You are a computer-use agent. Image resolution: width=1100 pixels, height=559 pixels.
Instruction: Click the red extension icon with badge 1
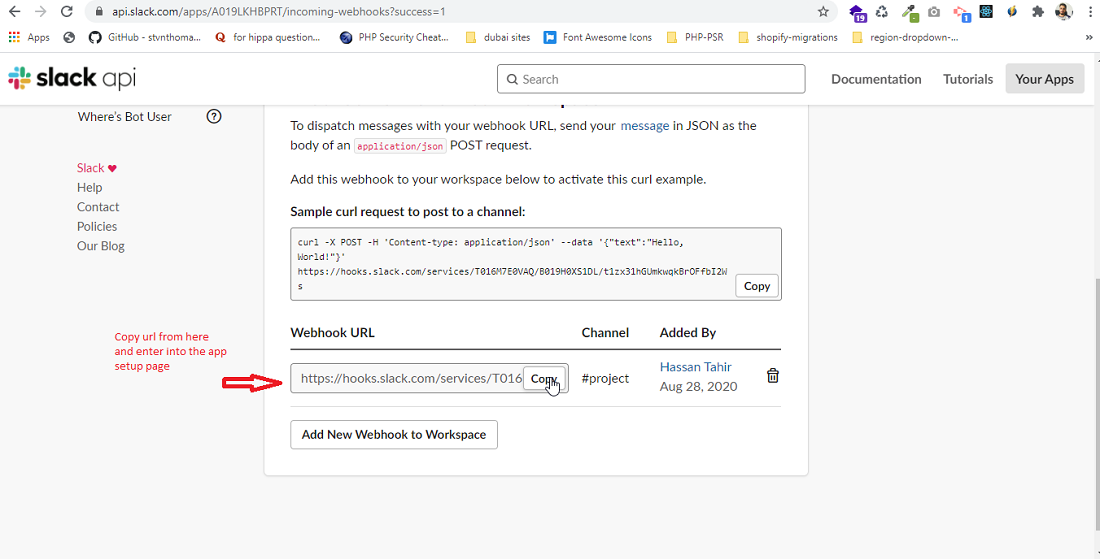(960, 13)
